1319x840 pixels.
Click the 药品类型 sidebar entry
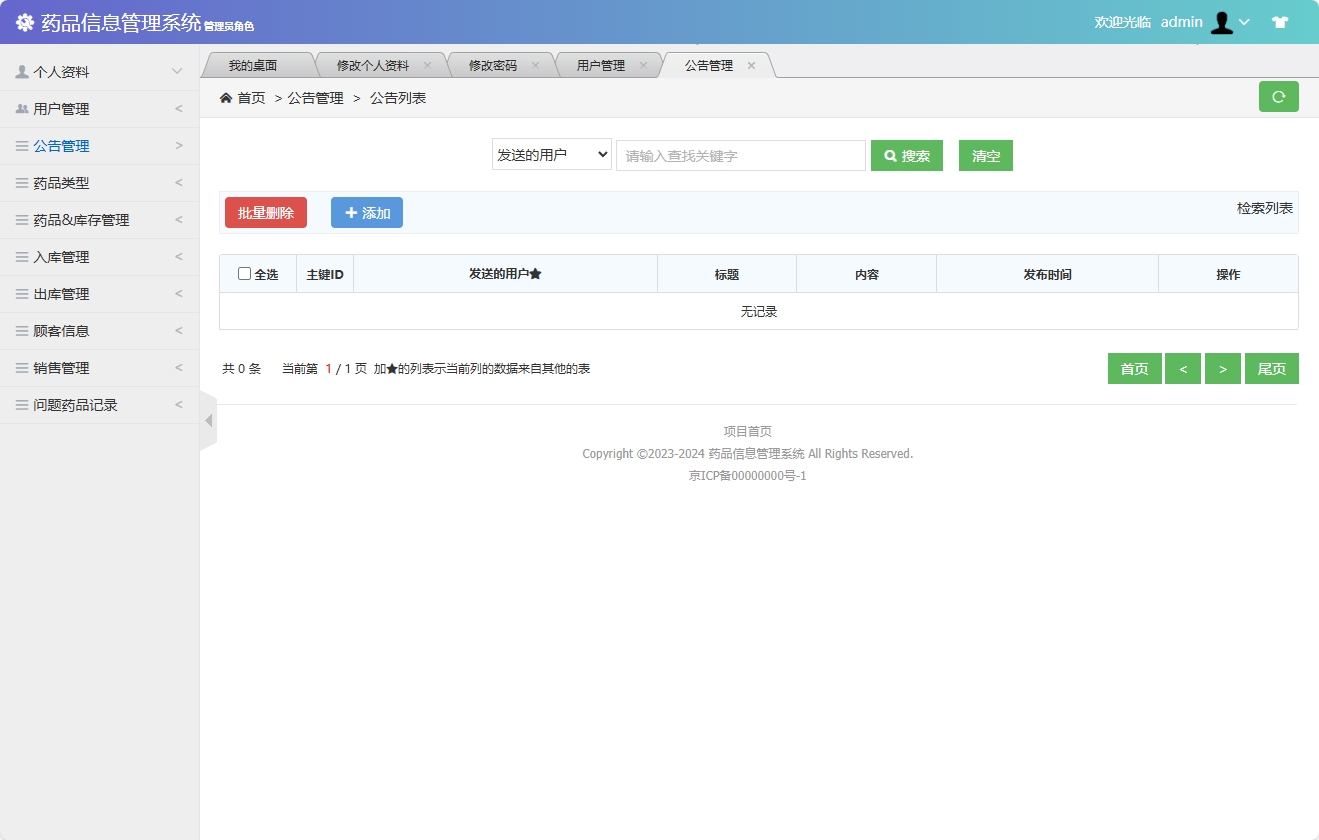coord(60,182)
